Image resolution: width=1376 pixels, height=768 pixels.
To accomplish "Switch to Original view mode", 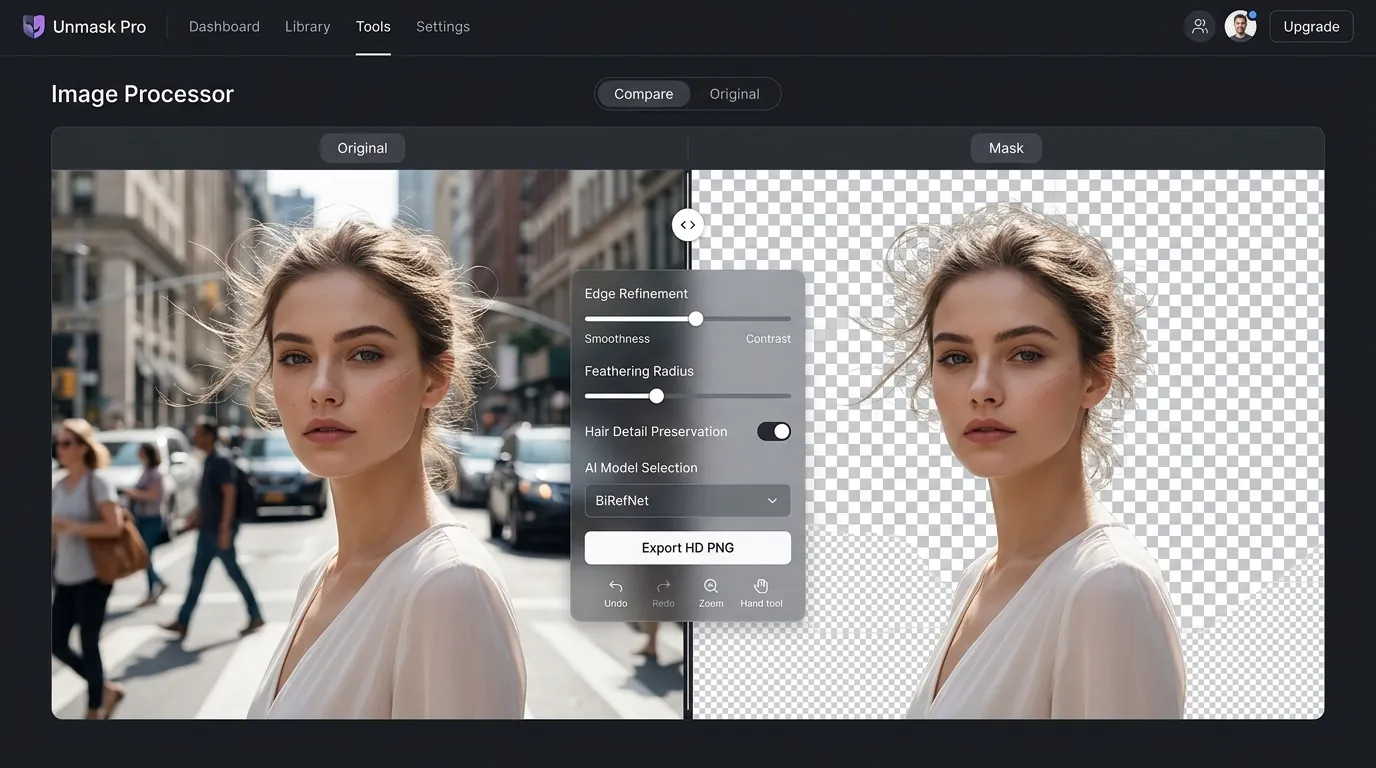I will [x=735, y=94].
